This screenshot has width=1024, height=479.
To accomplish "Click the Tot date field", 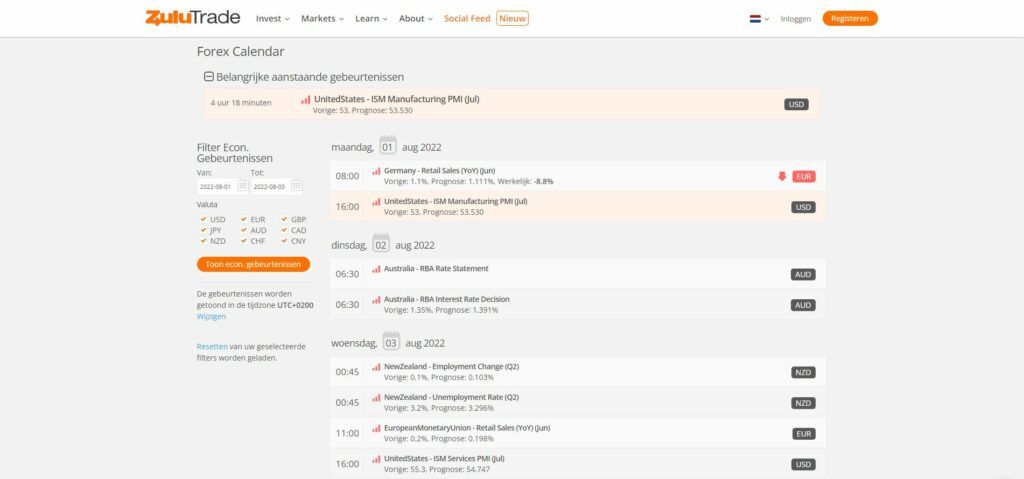I will click(270, 186).
